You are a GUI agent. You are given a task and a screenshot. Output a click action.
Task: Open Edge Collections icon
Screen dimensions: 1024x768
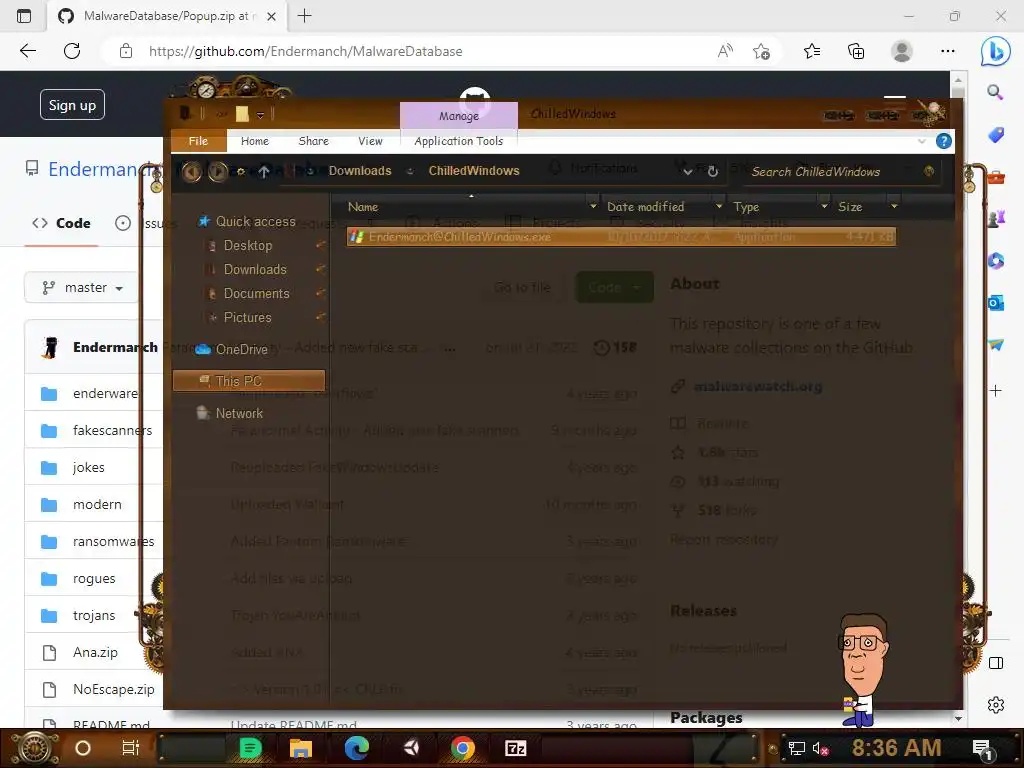856,51
